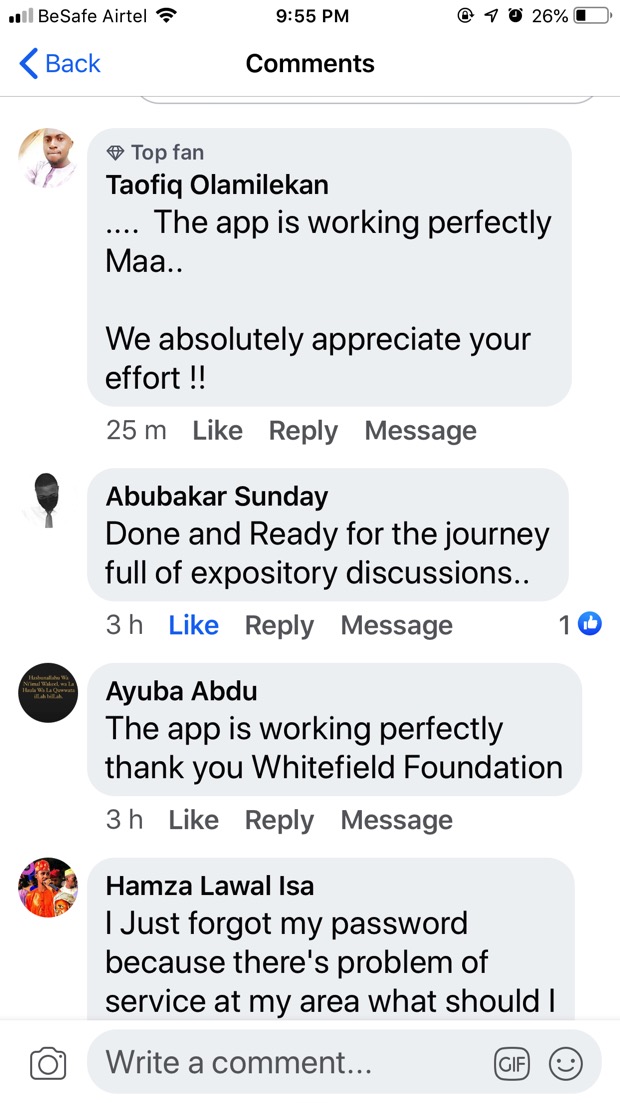Open Hamza Lawal Isa's name link
The width and height of the screenshot is (620, 1103).
(x=210, y=886)
